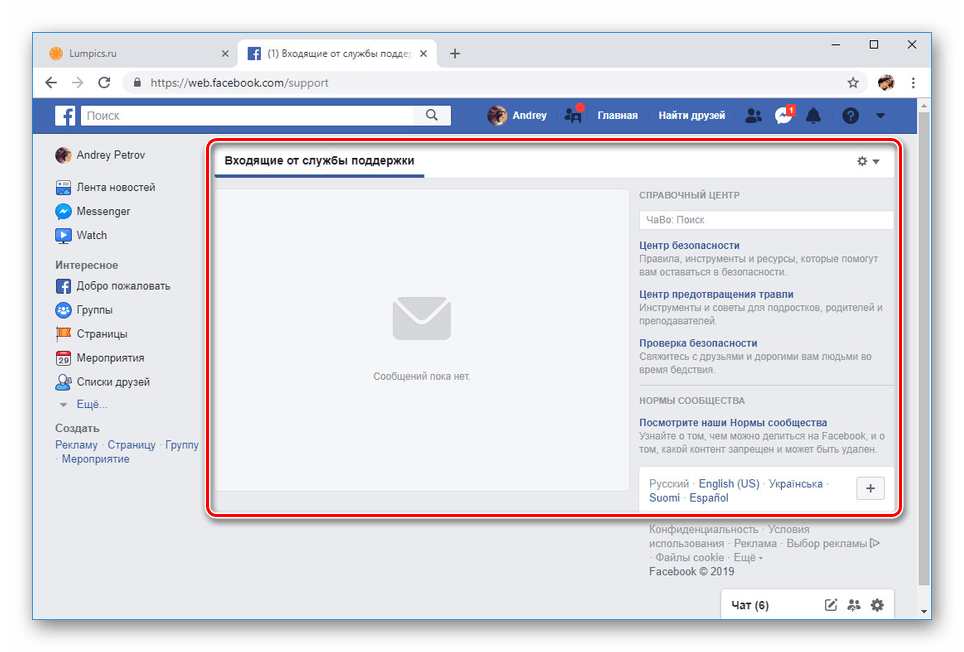Open Главная in header
The image size is (964, 652).
(x=617, y=116)
